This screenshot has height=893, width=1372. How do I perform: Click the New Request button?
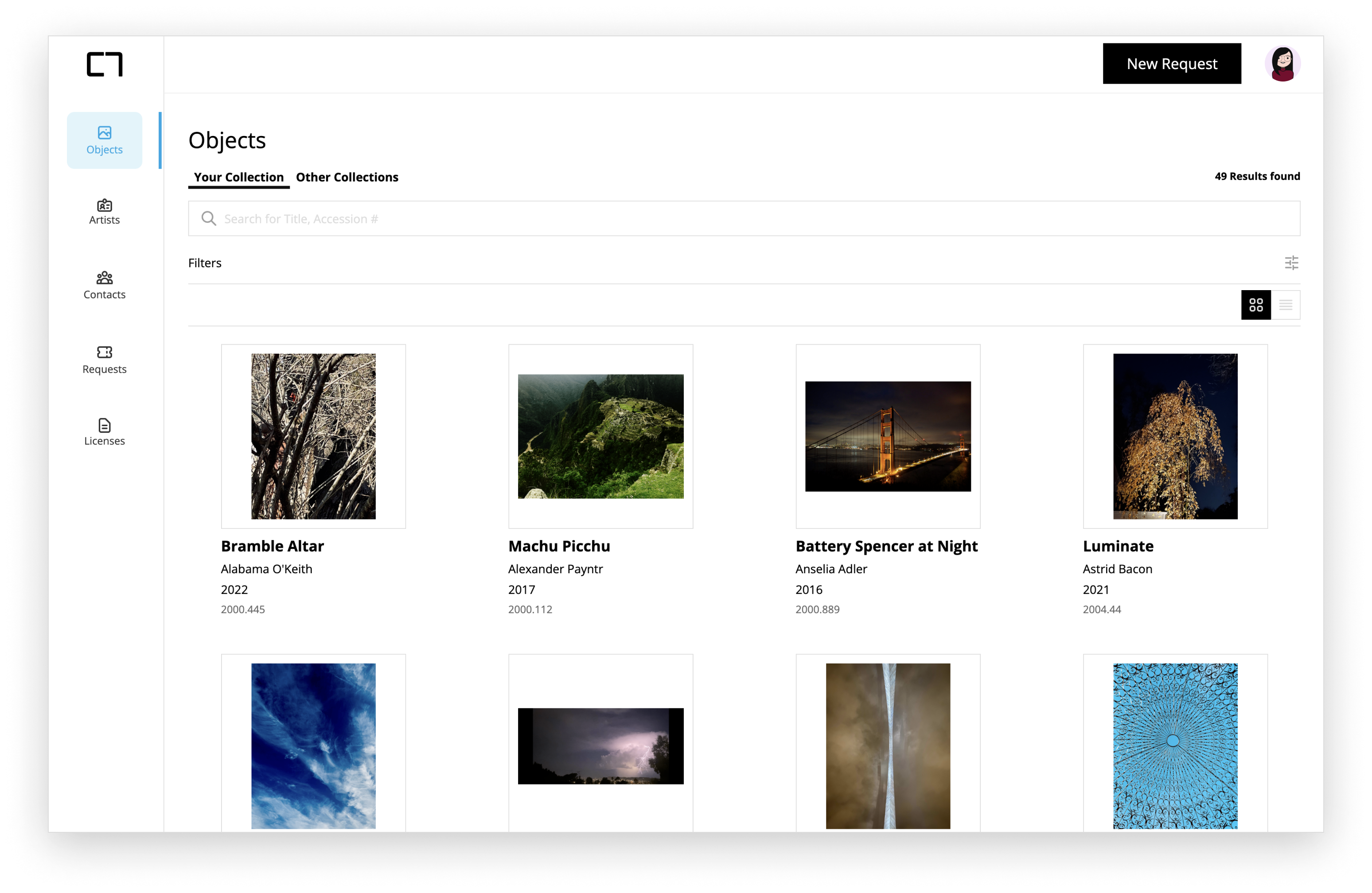pyautogui.click(x=1171, y=63)
